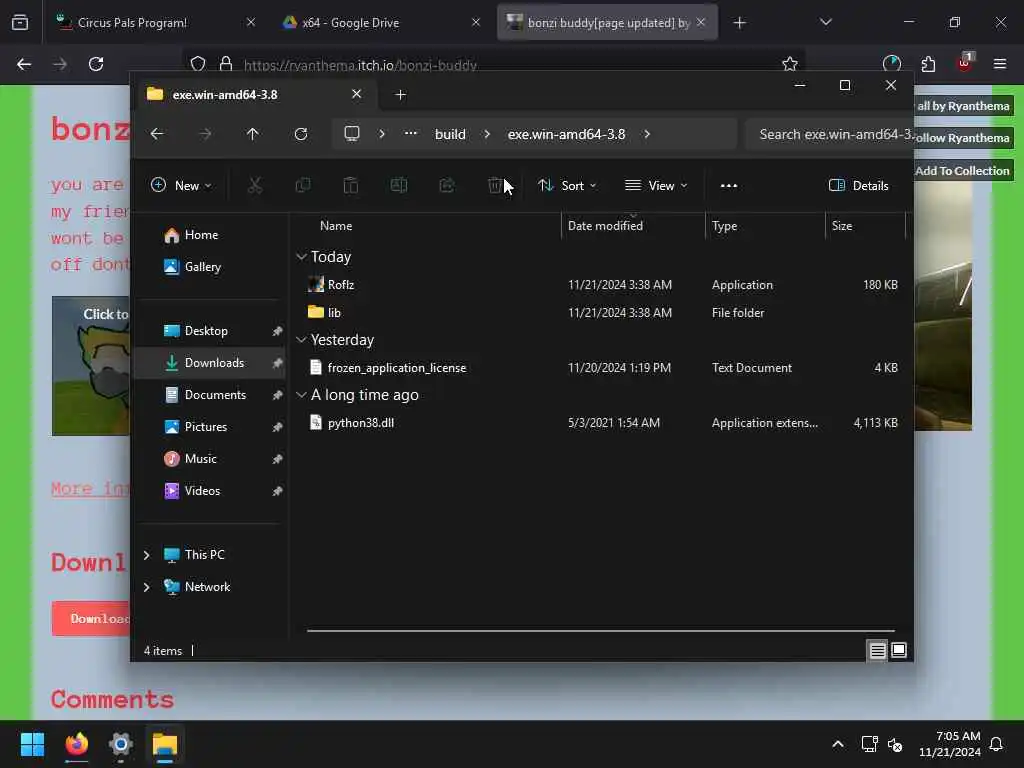Unpin Music using its pin icon
The width and height of the screenshot is (1024, 768).
pyautogui.click(x=277, y=459)
